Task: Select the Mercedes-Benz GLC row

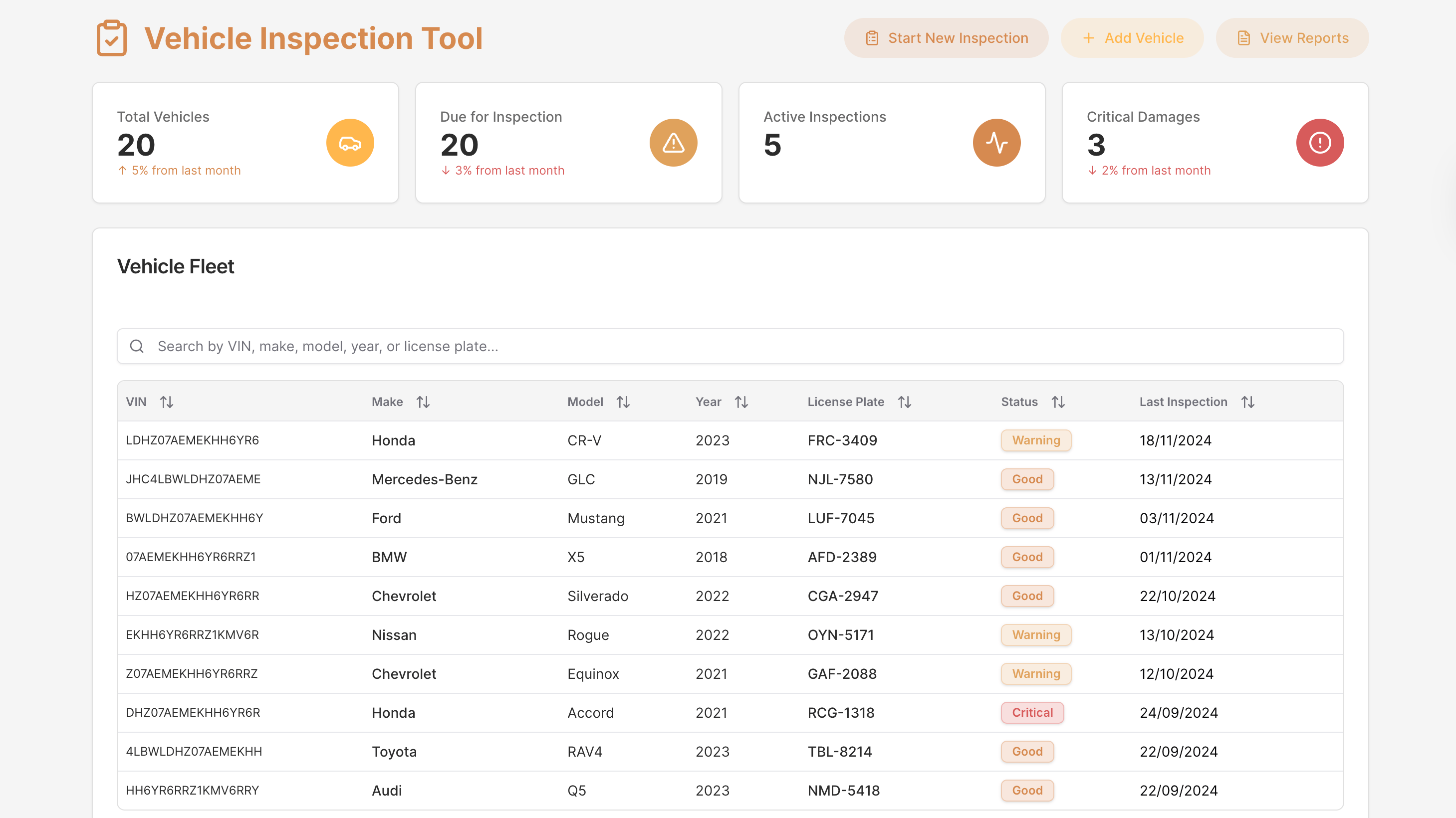Action: (729, 479)
